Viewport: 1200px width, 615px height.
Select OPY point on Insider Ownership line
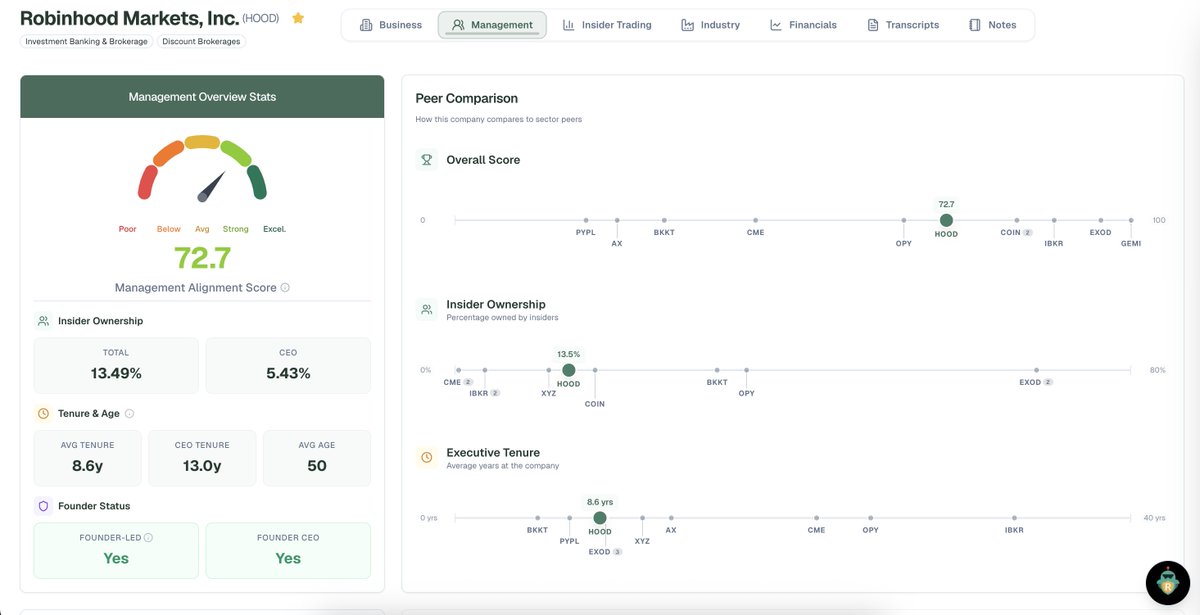pyautogui.click(x=746, y=370)
